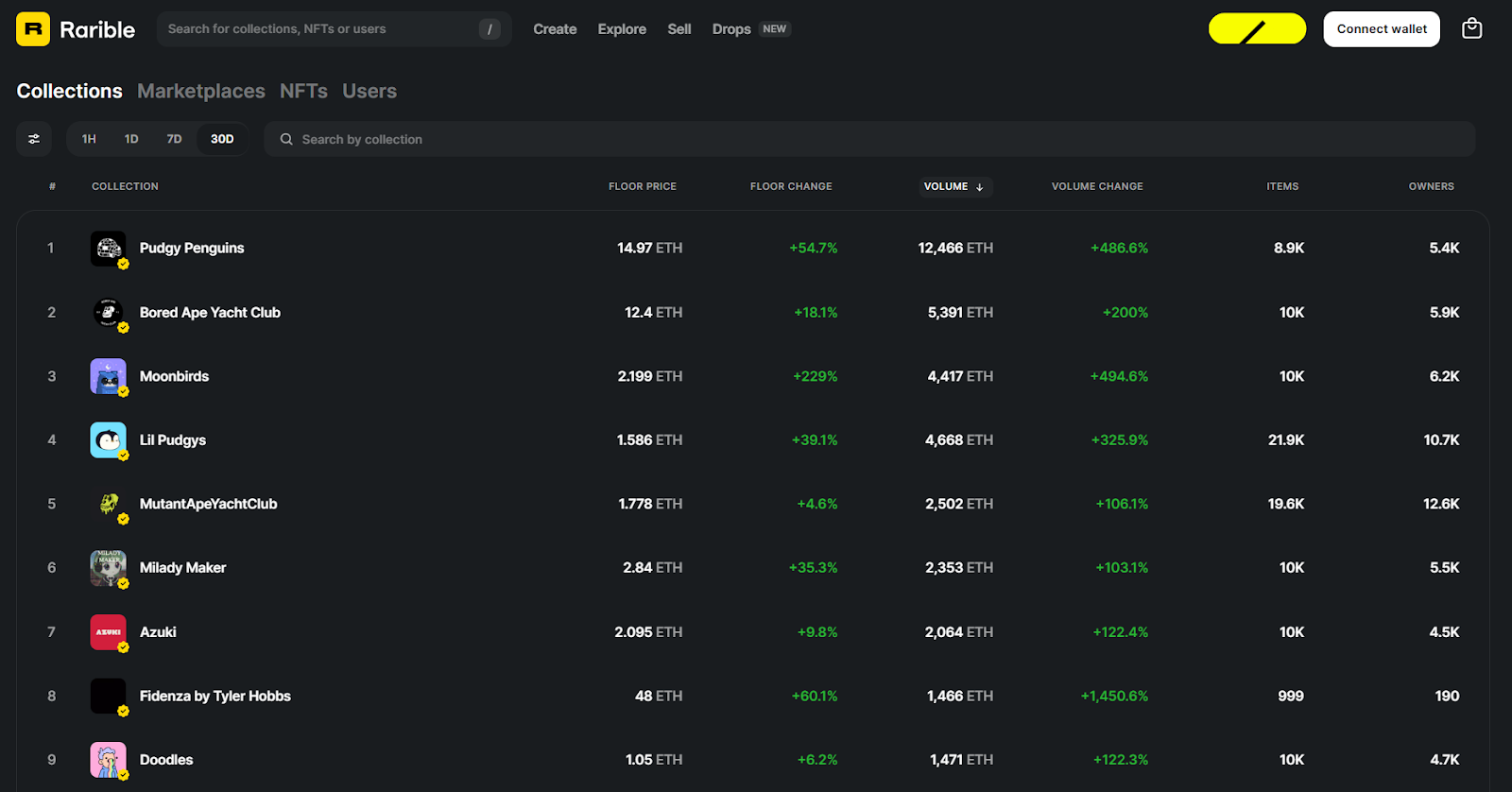This screenshot has width=1512, height=792.
Task: Sort by the Floor Price column header
Action: (x=643, y=186)
